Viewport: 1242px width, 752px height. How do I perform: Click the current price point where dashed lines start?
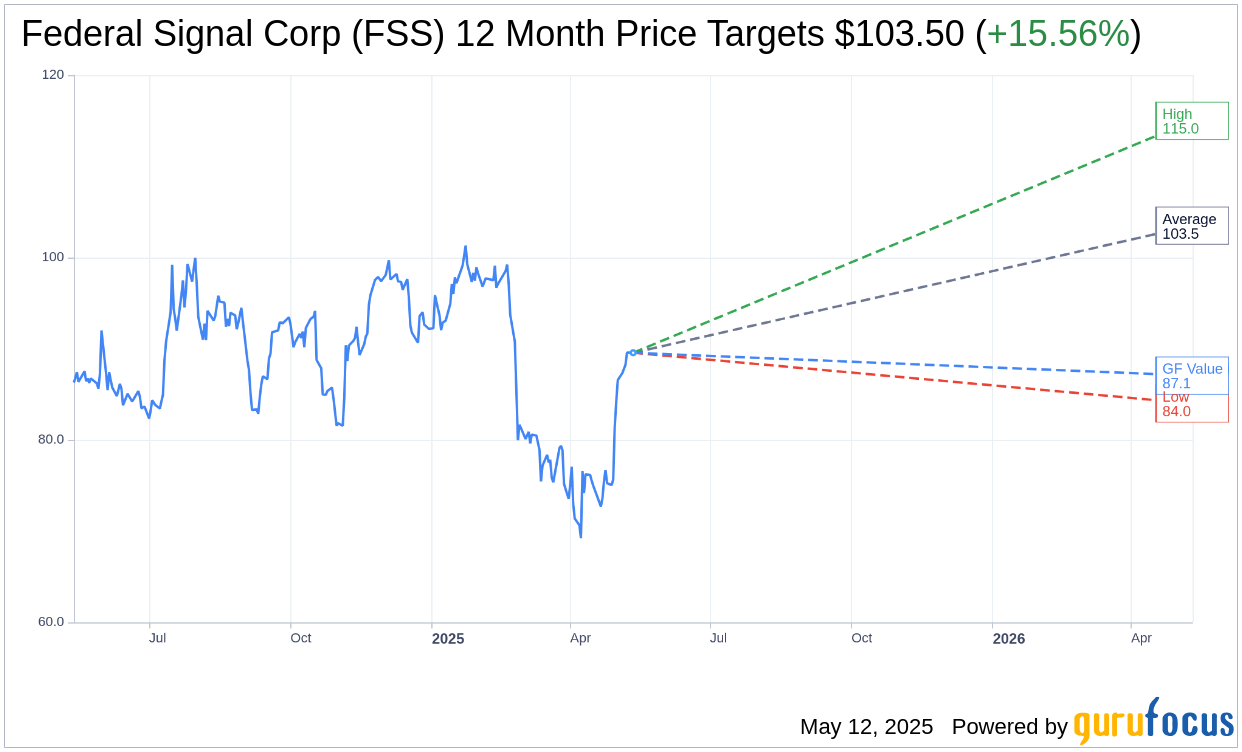pos(632,352)
